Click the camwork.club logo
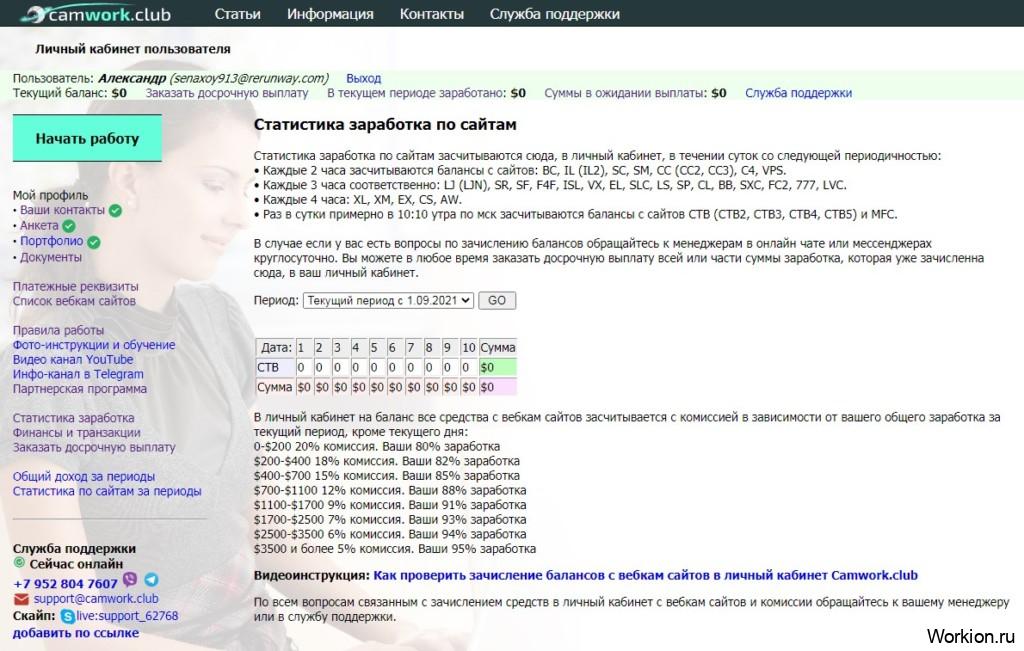Viewport: 1024px width, 651px height. pos(96,14)
